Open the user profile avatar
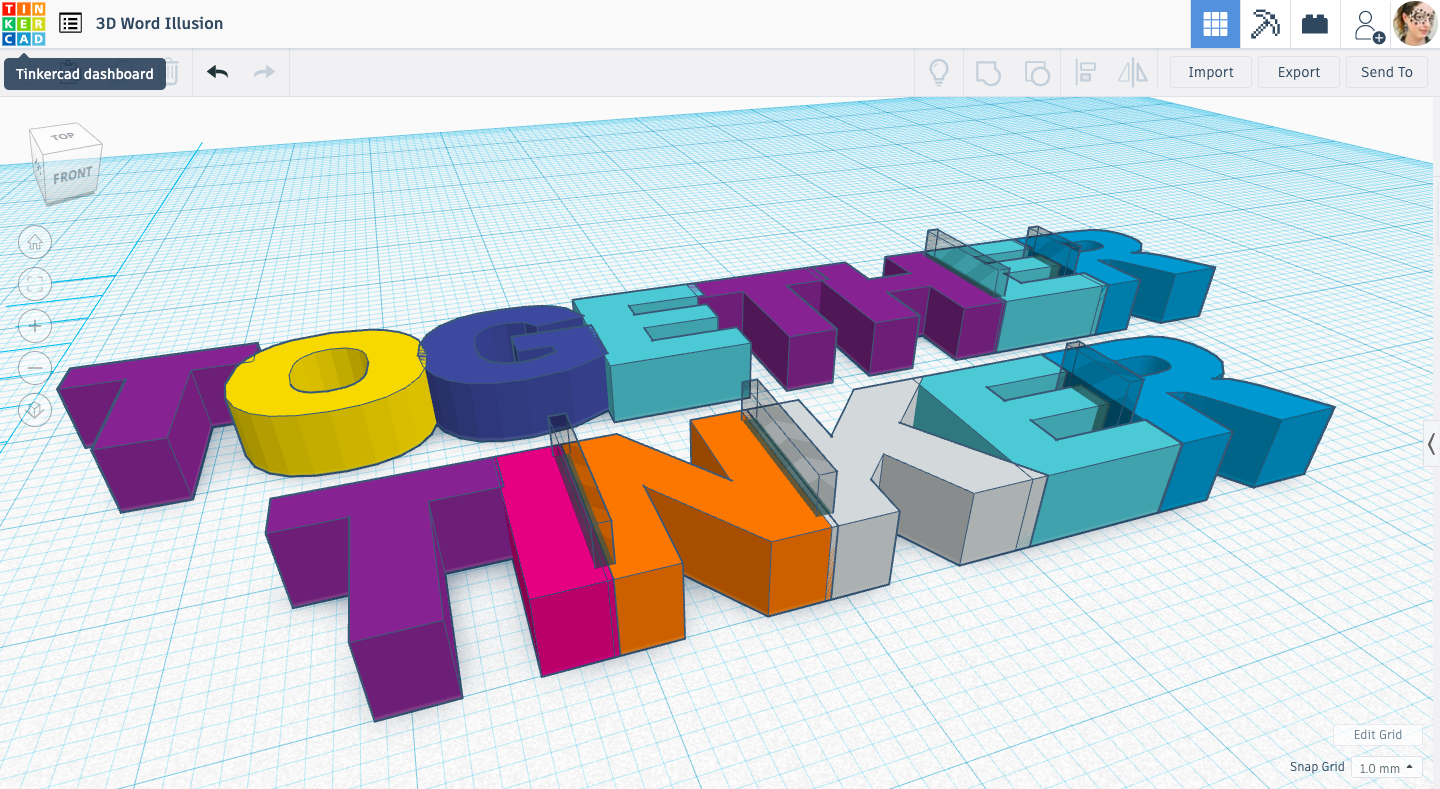Image resolution: width=1440 pixels, height=789 pixels. point(1416,23)
